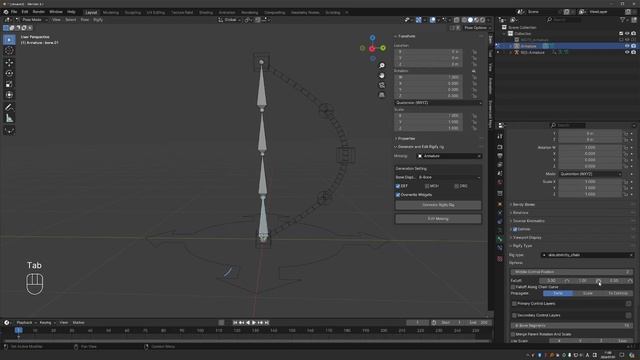Select To Controls in the Propagate options
This screenshot has width=640, height=360.
(x=618, y=293)
